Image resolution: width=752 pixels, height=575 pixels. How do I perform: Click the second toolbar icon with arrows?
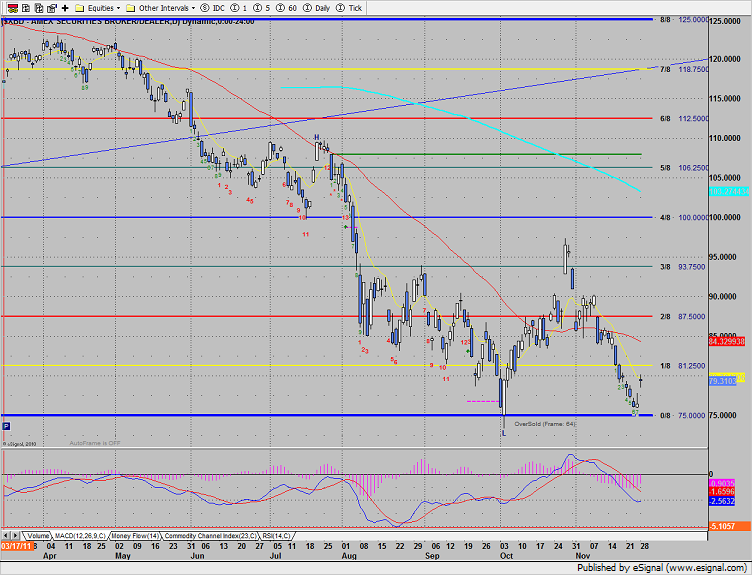26,8
